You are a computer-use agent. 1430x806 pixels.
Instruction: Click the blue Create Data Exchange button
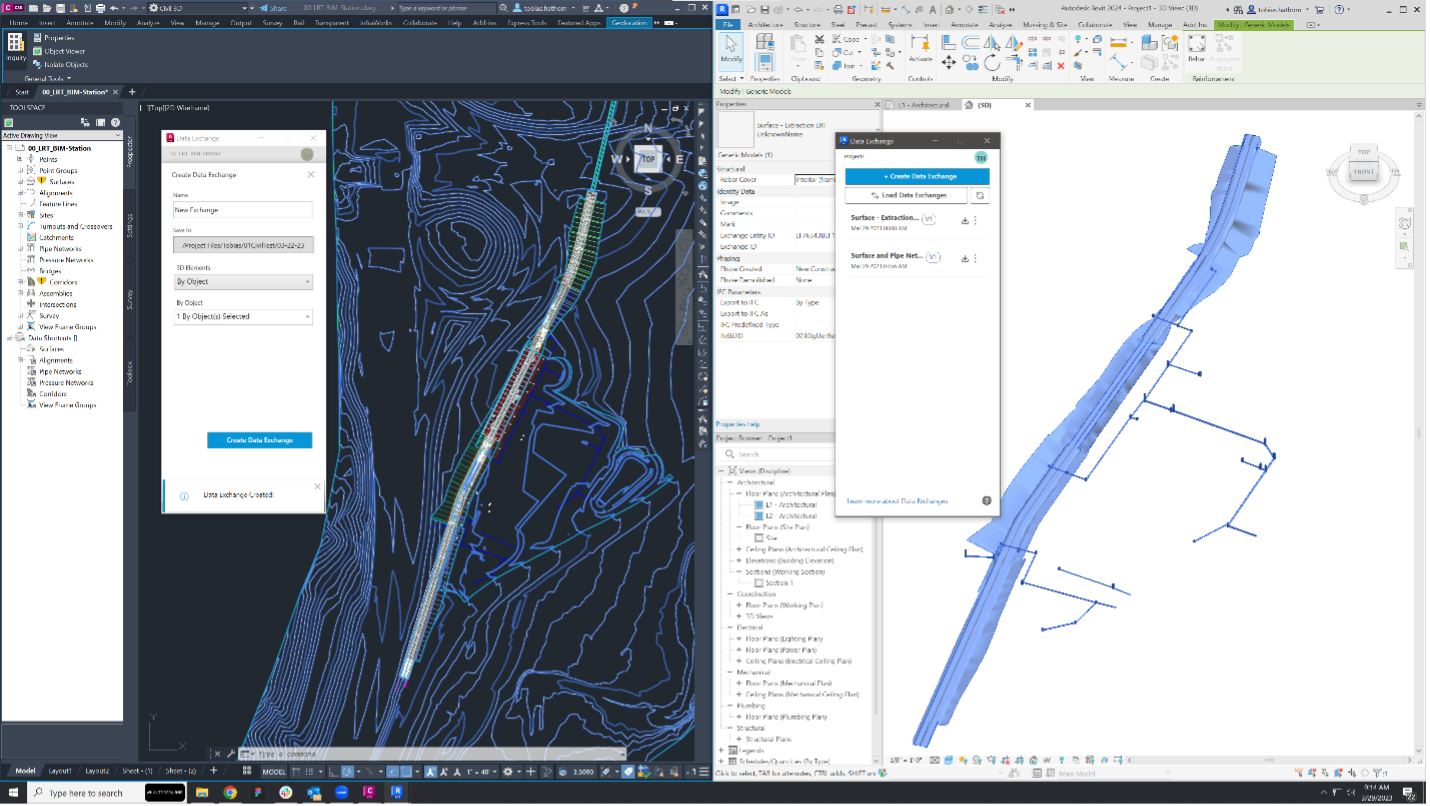(x=259, y=440)
